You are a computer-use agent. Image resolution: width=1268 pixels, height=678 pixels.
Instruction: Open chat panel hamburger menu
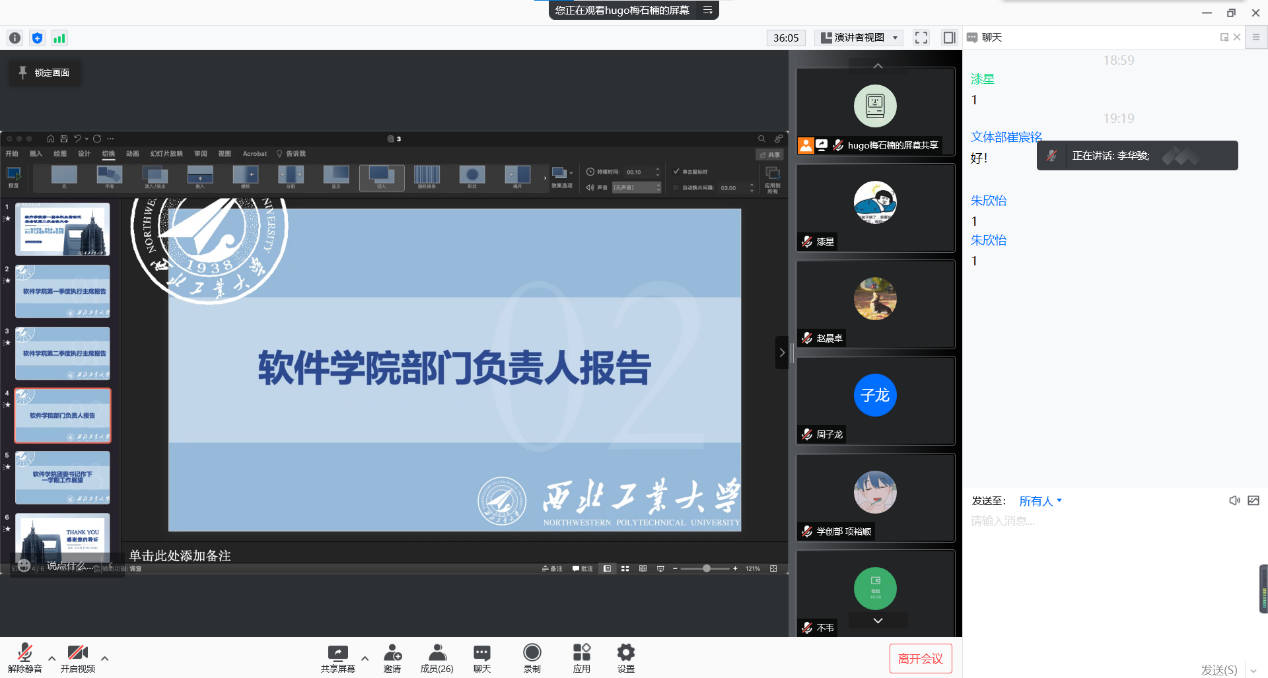[x=1253, y=37]
